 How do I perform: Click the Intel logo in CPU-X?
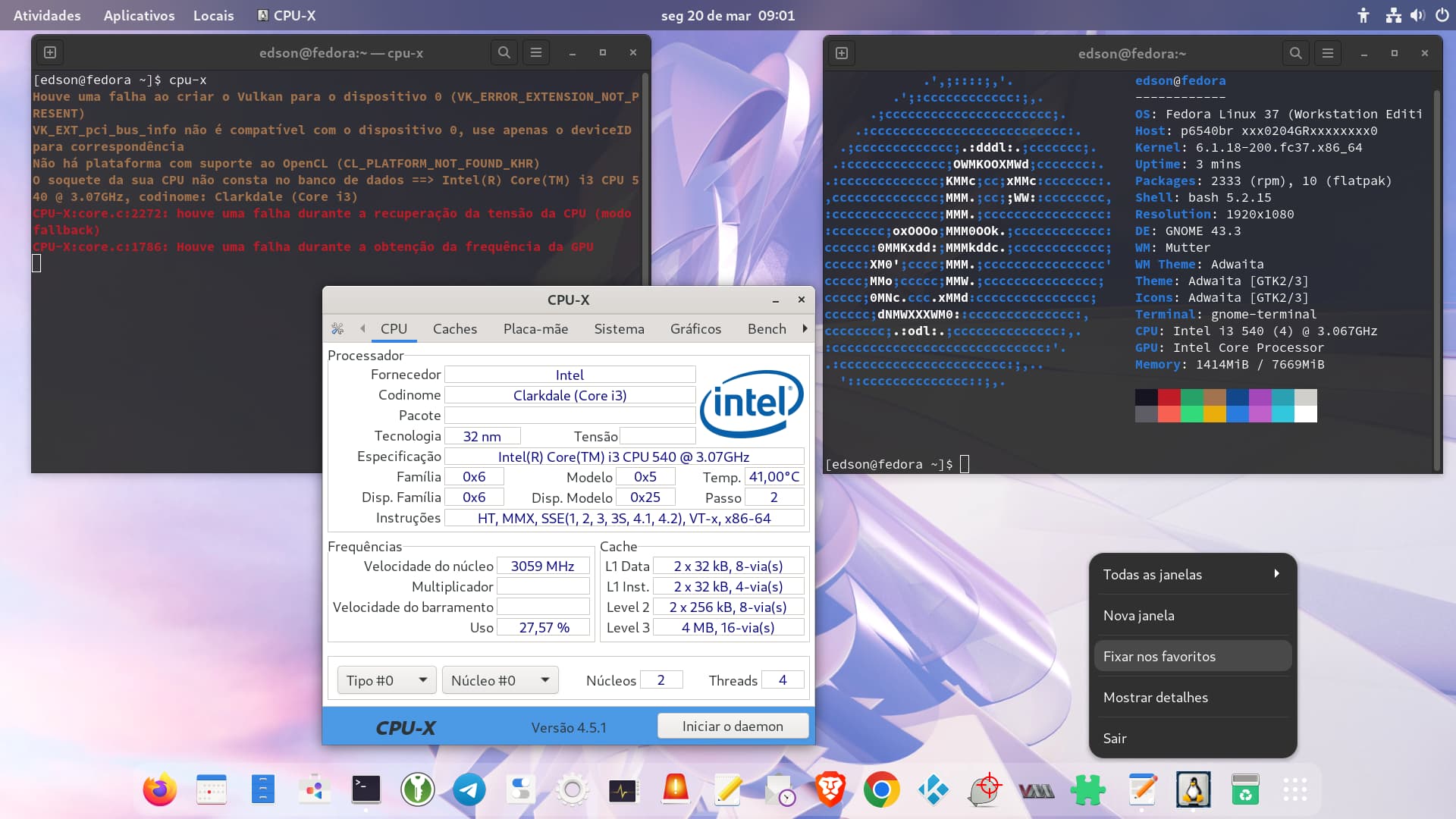752,403
